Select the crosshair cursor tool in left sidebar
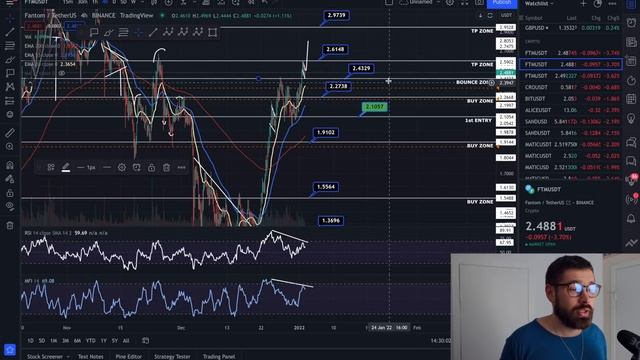The image size is (640, 360). click(x=10, y=18)
